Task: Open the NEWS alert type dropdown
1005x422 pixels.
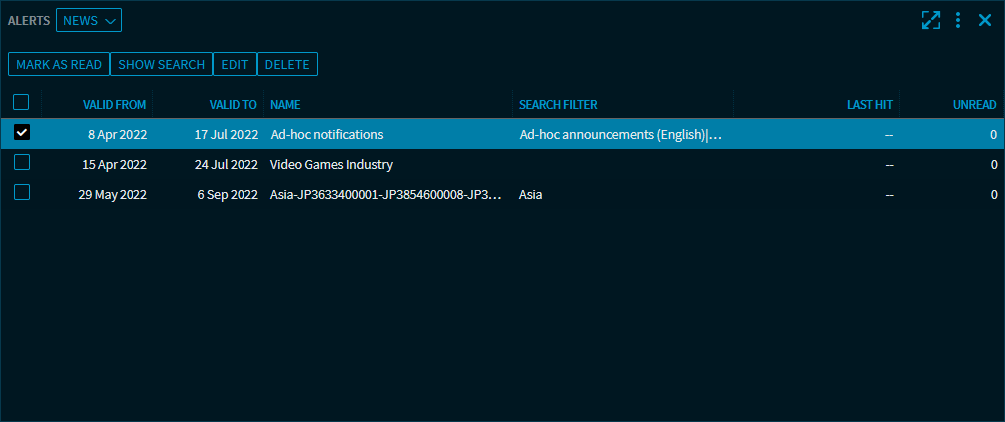Action: click(89, 20)
